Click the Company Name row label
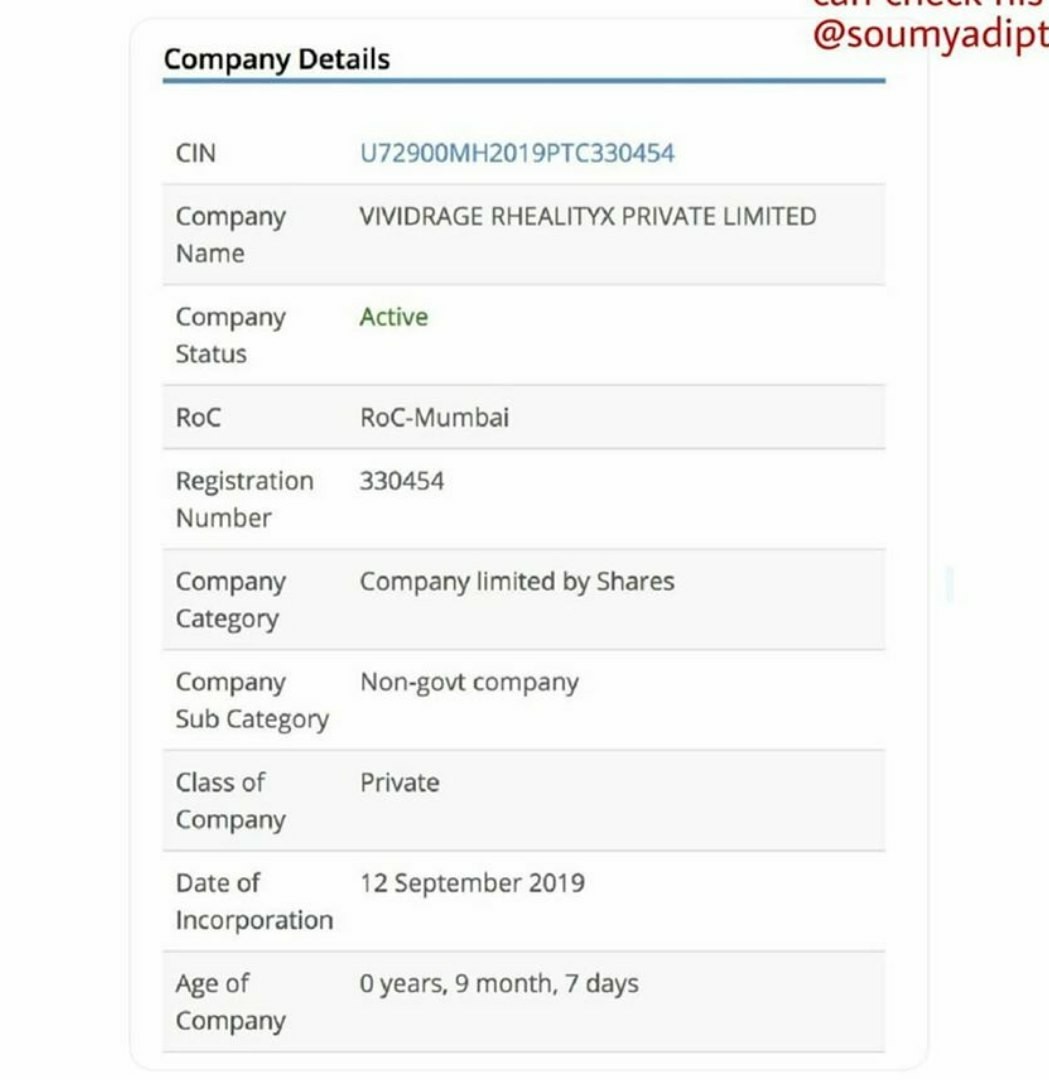The width and height of the screenshot is (1049, 1080). point(231,235)
